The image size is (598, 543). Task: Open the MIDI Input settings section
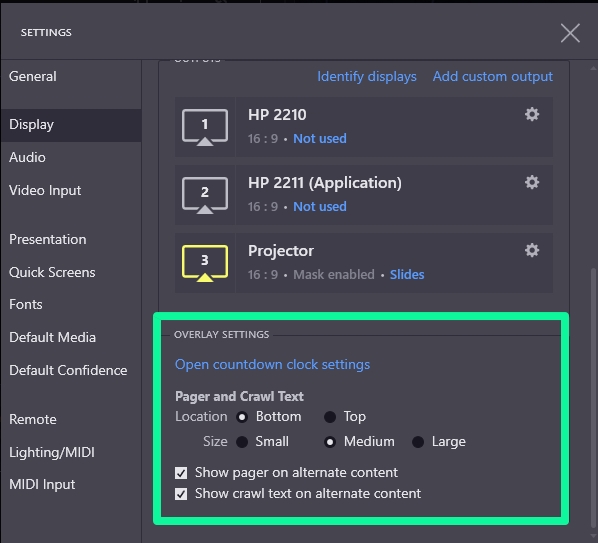click(71, 485)
